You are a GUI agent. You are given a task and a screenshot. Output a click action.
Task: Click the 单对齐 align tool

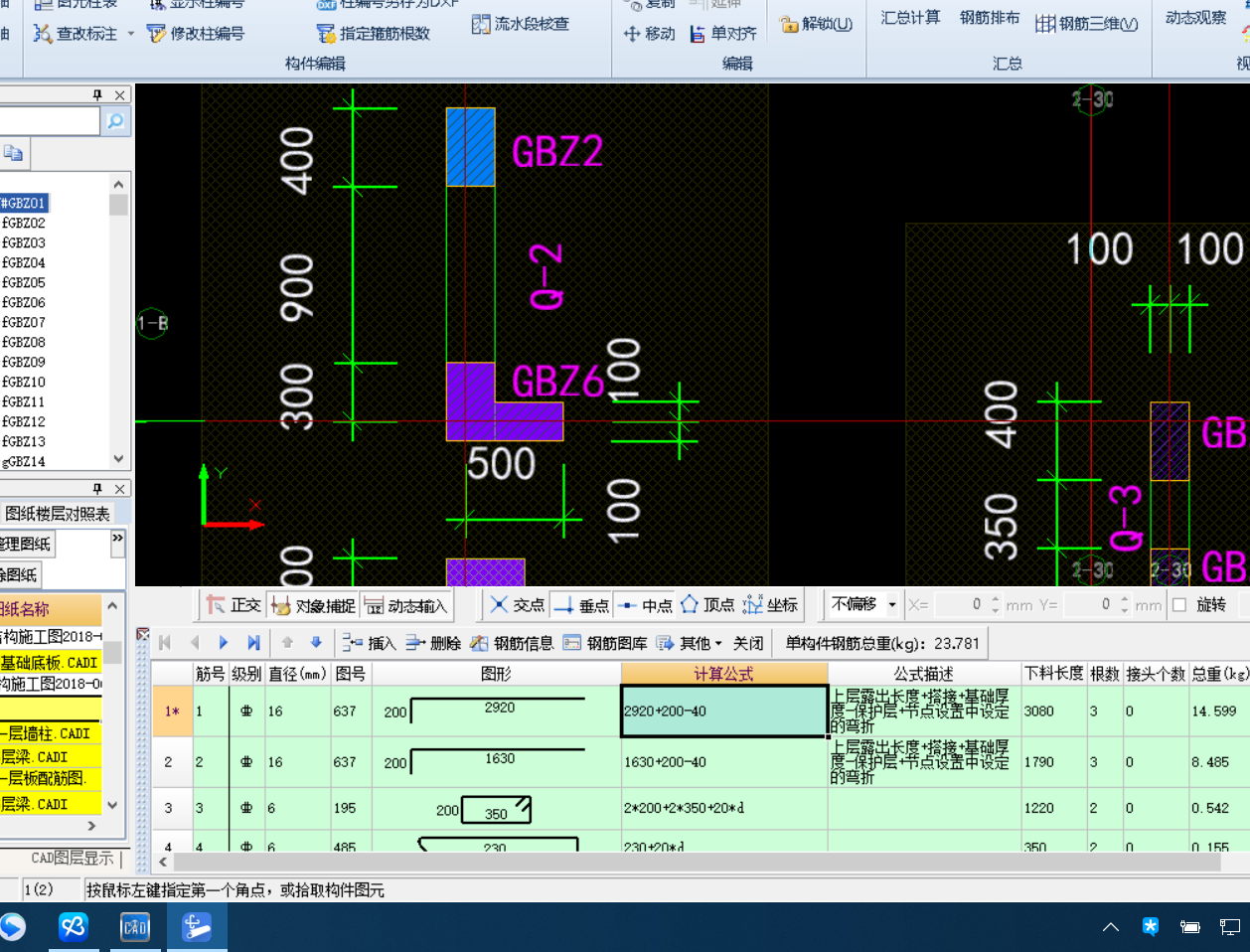click(723, 34)
